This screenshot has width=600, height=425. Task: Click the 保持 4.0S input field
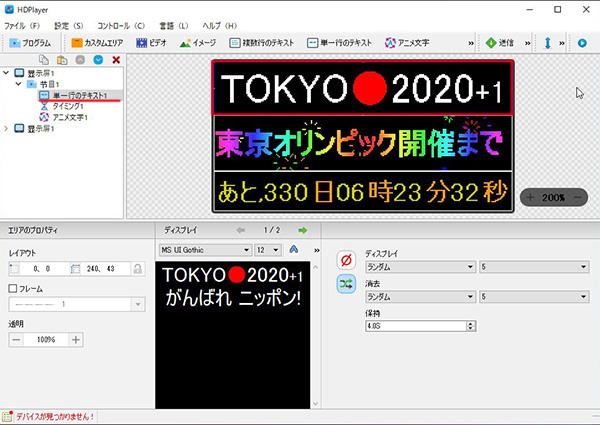[416, 326]
